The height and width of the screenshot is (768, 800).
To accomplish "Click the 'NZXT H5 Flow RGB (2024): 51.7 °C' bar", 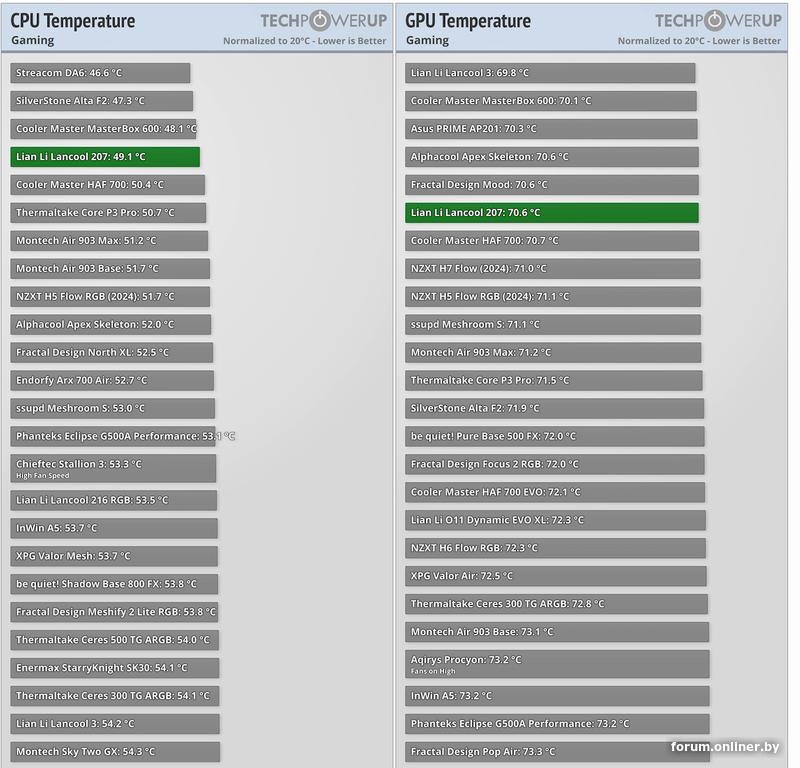I will [110, 296].
